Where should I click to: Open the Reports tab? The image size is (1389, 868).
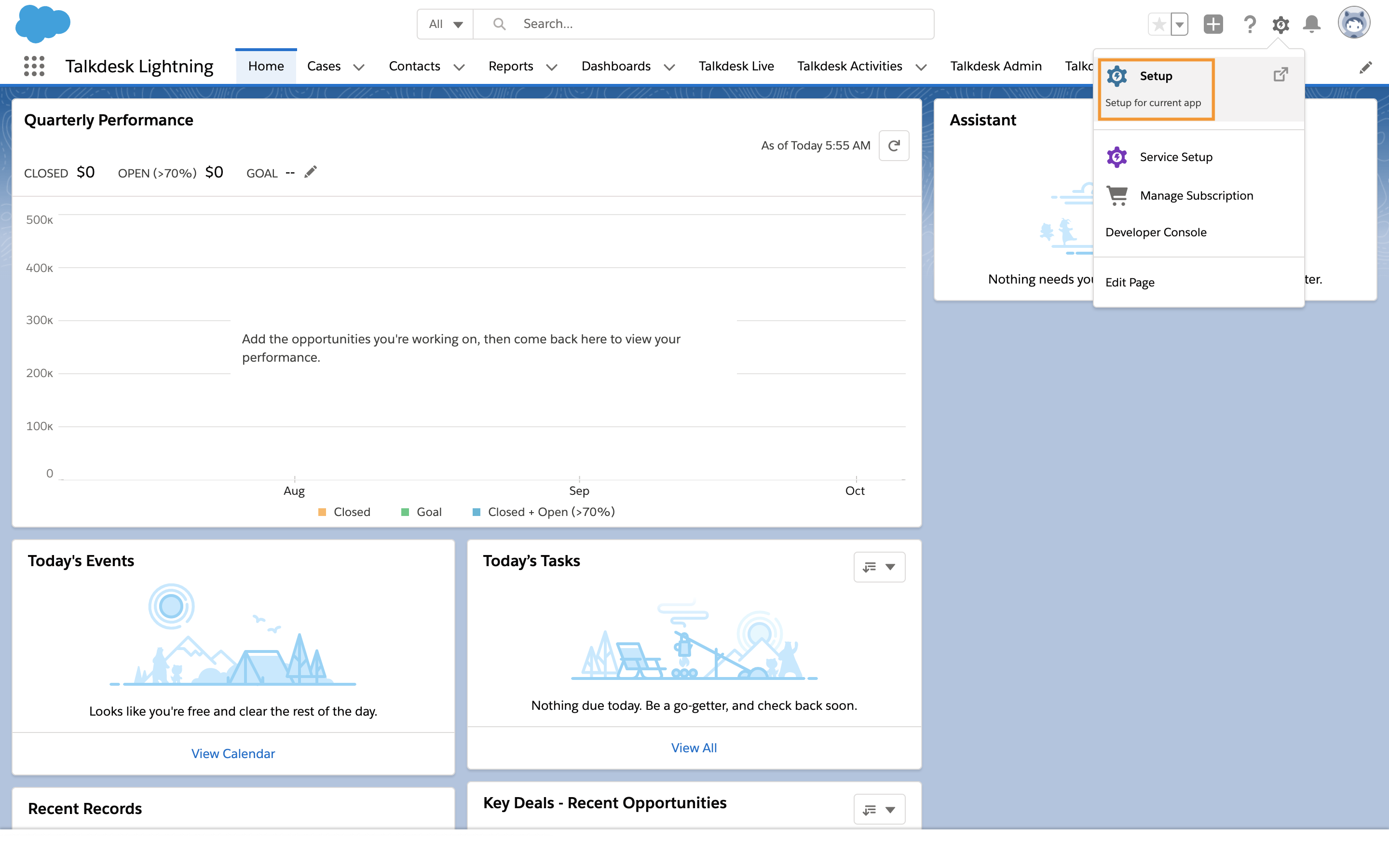pos(511,66)
